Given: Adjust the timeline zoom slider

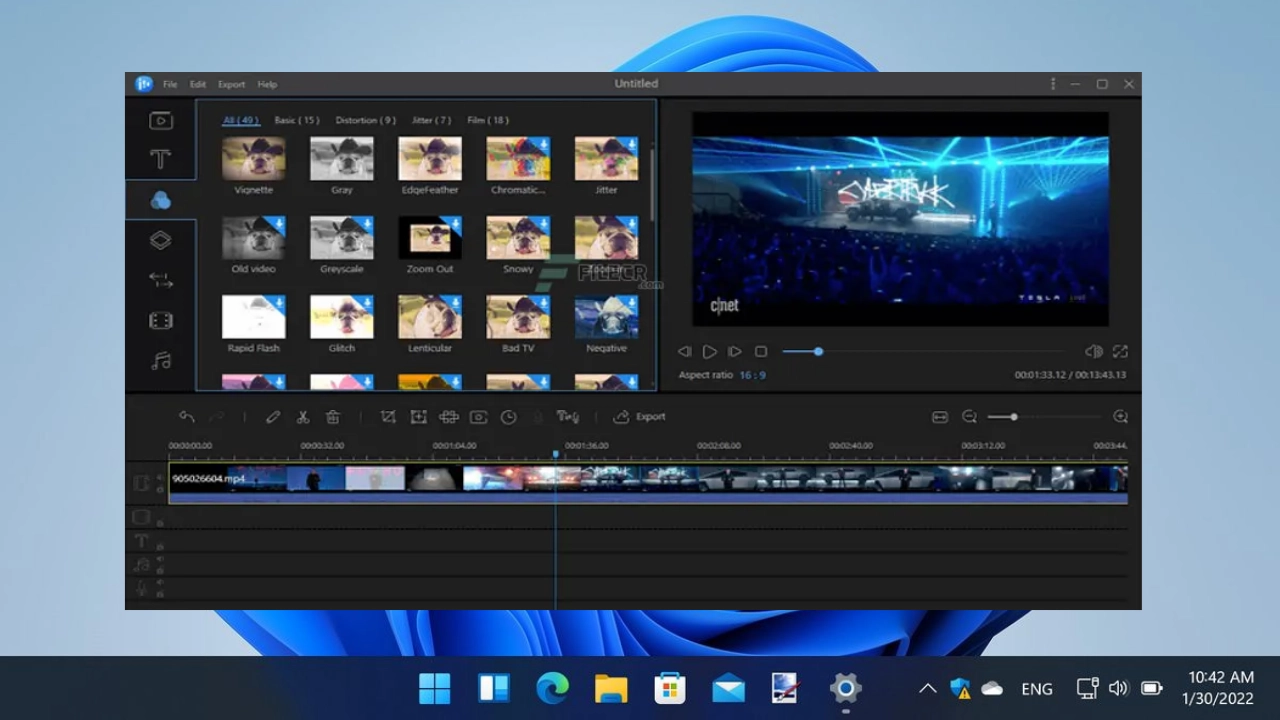Looking at the screenshot, I should [x=1043, y=417].
